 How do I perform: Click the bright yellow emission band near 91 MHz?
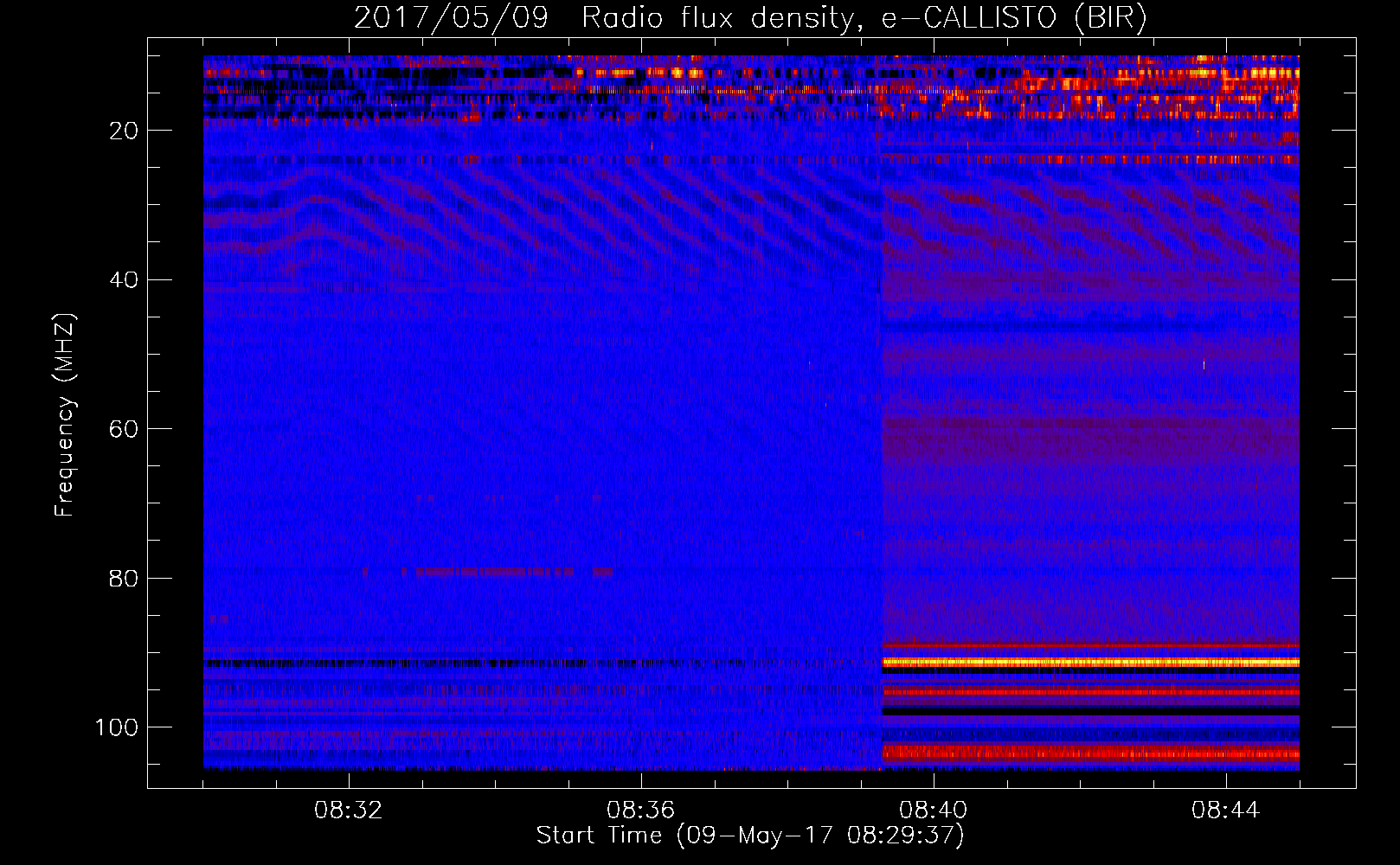[1090, 663]
